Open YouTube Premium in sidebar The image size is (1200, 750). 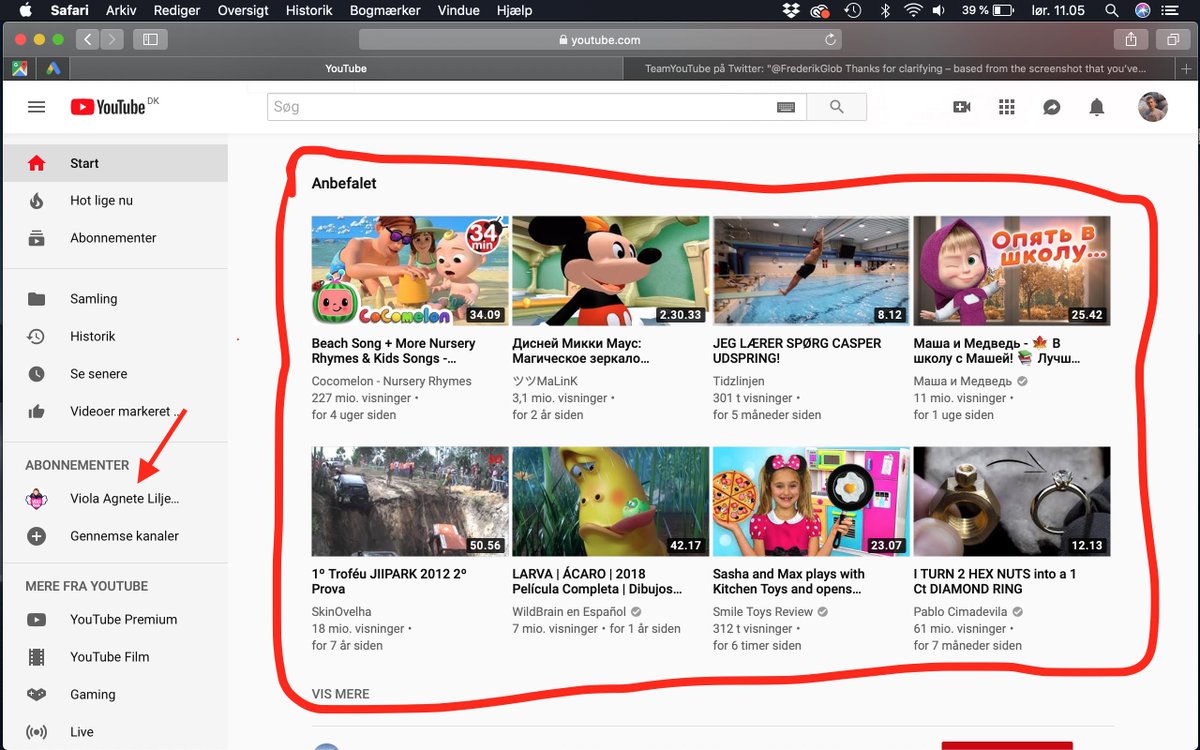click(115, 619)
